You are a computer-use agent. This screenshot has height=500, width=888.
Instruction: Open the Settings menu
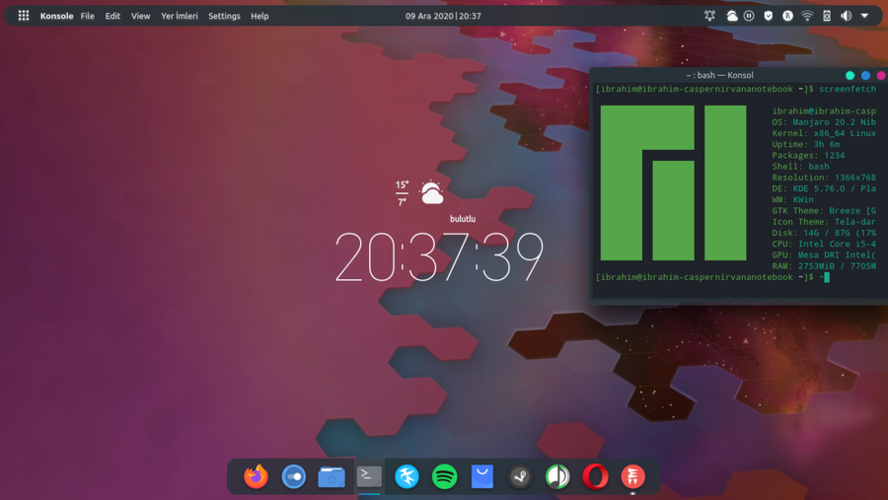coord(224,16)
